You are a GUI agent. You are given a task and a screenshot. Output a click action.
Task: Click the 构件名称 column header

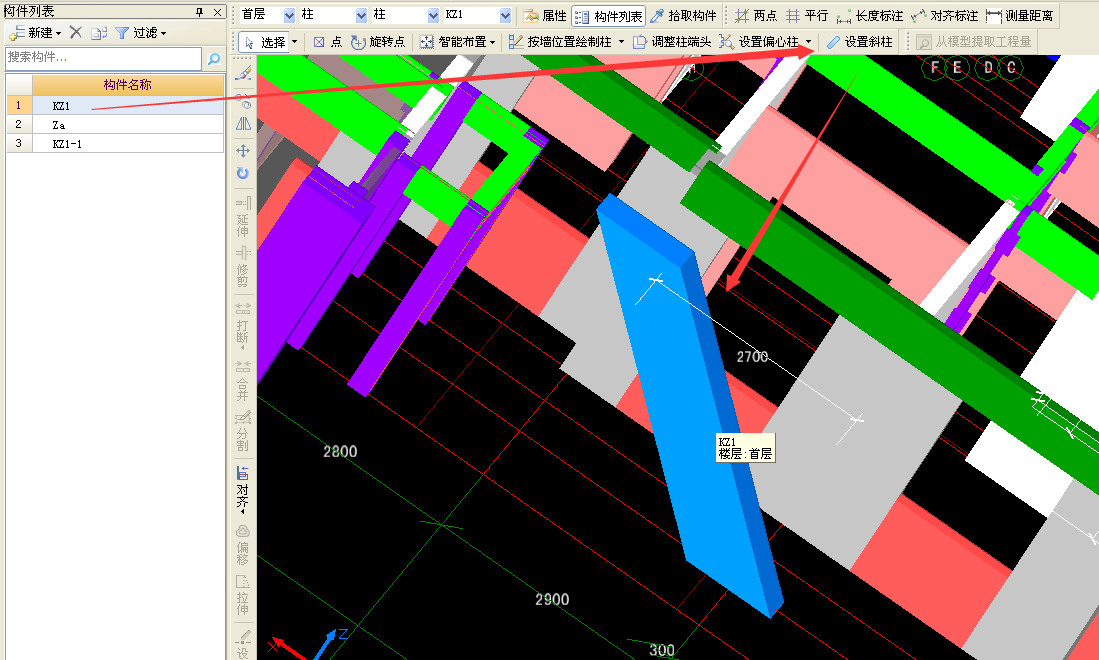pos(128,85)
